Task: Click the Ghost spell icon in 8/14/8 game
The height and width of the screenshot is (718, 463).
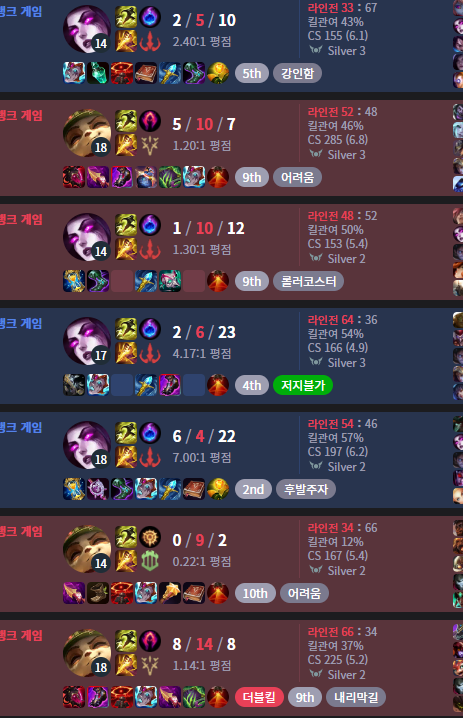Action: coord(125,641)
